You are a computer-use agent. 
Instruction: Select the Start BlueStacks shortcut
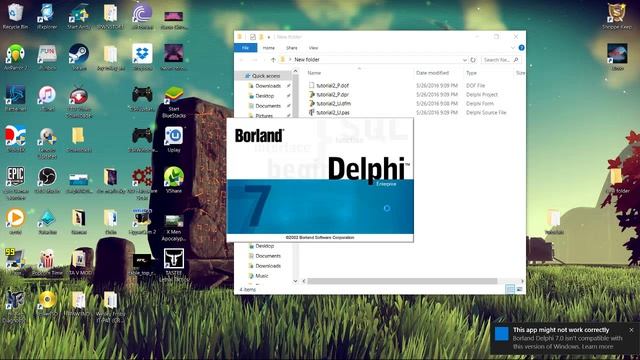[174, 101]
